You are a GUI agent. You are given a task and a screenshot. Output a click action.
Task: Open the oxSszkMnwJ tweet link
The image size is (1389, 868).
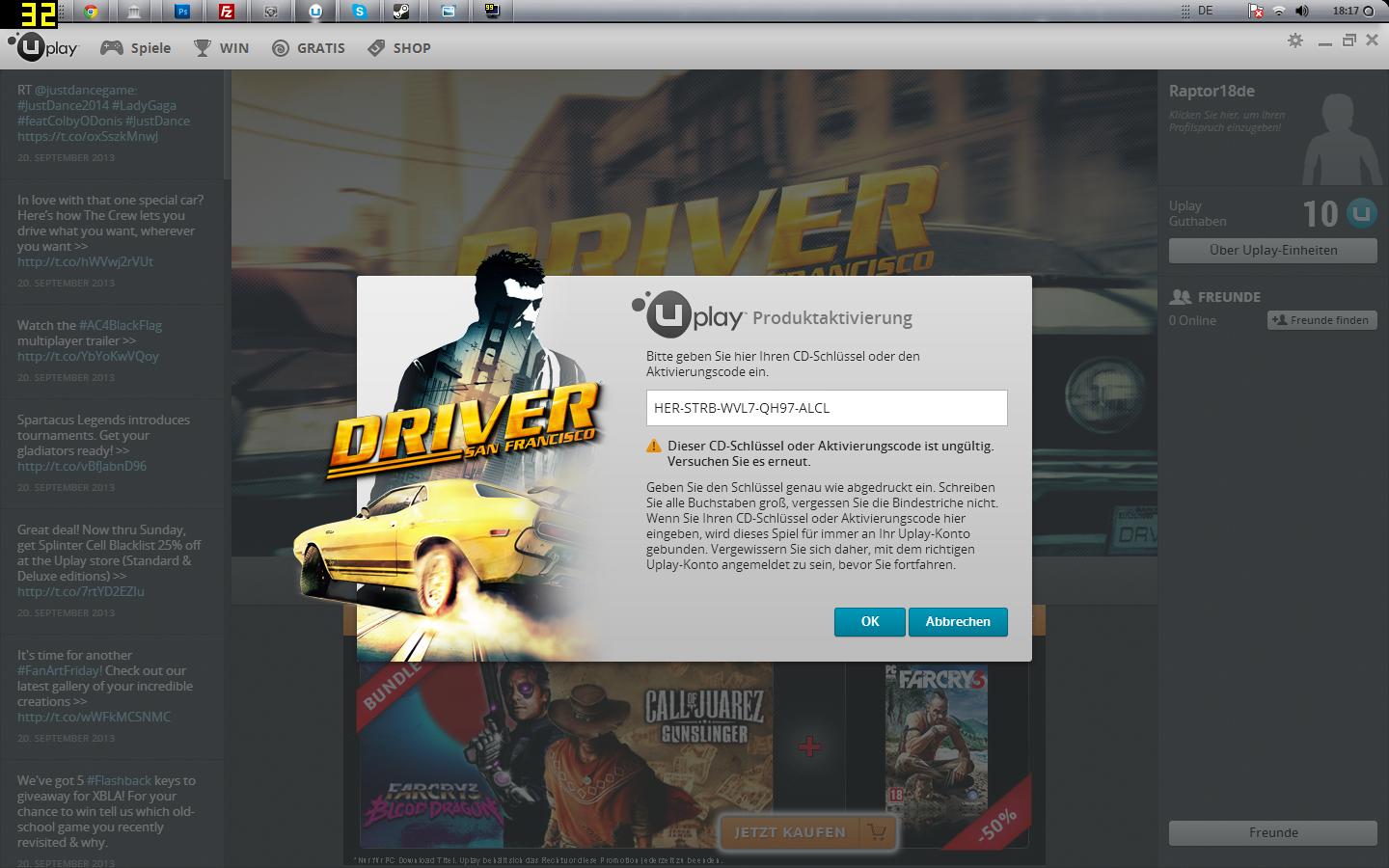coord(88,136)
